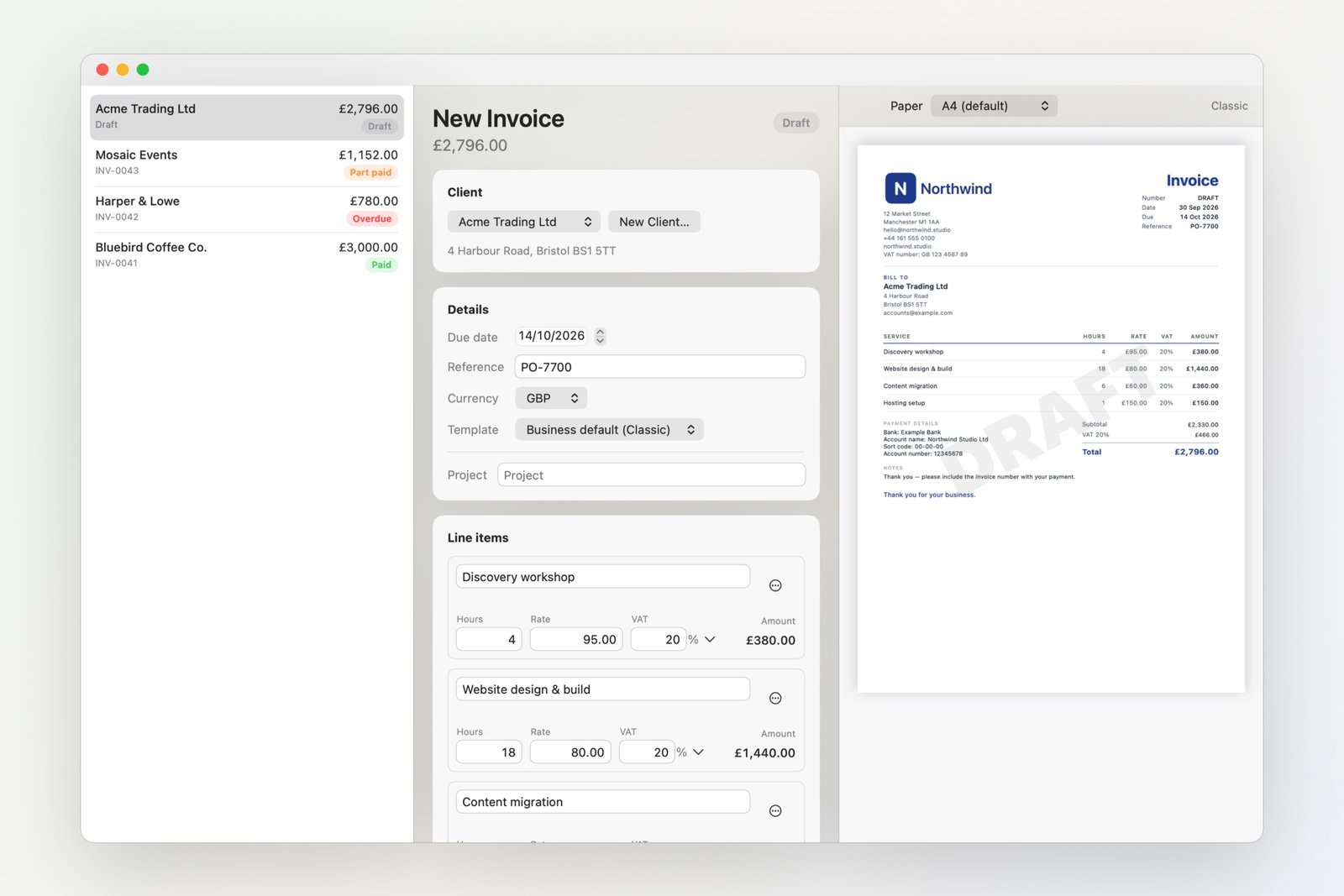Click the Paid status badge
Viewport: 1344px width, 896px height.
(381, 265)
